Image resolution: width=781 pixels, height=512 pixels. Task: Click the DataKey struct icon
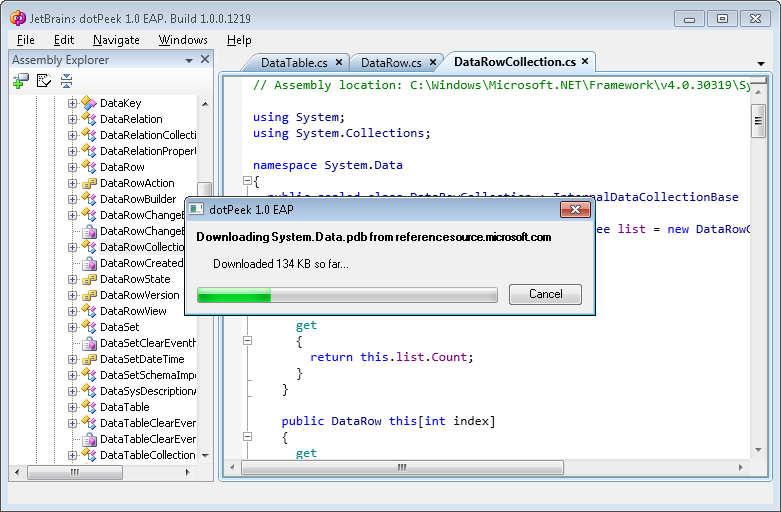89,103
